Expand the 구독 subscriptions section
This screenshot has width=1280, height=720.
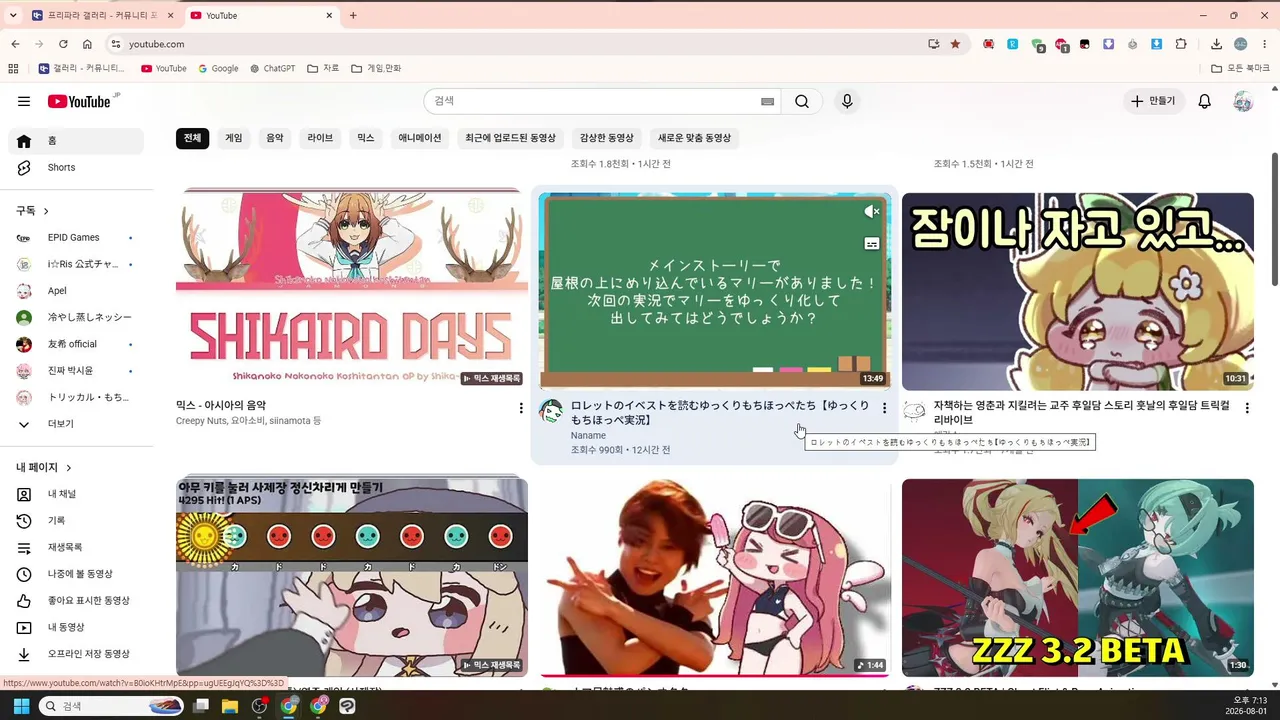coord(32,211)
